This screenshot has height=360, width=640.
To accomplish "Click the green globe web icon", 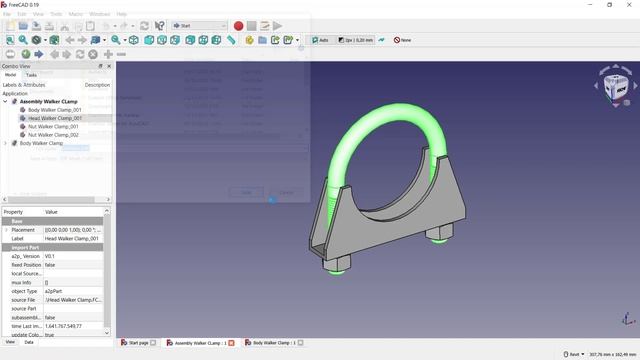I will point(26,54).
